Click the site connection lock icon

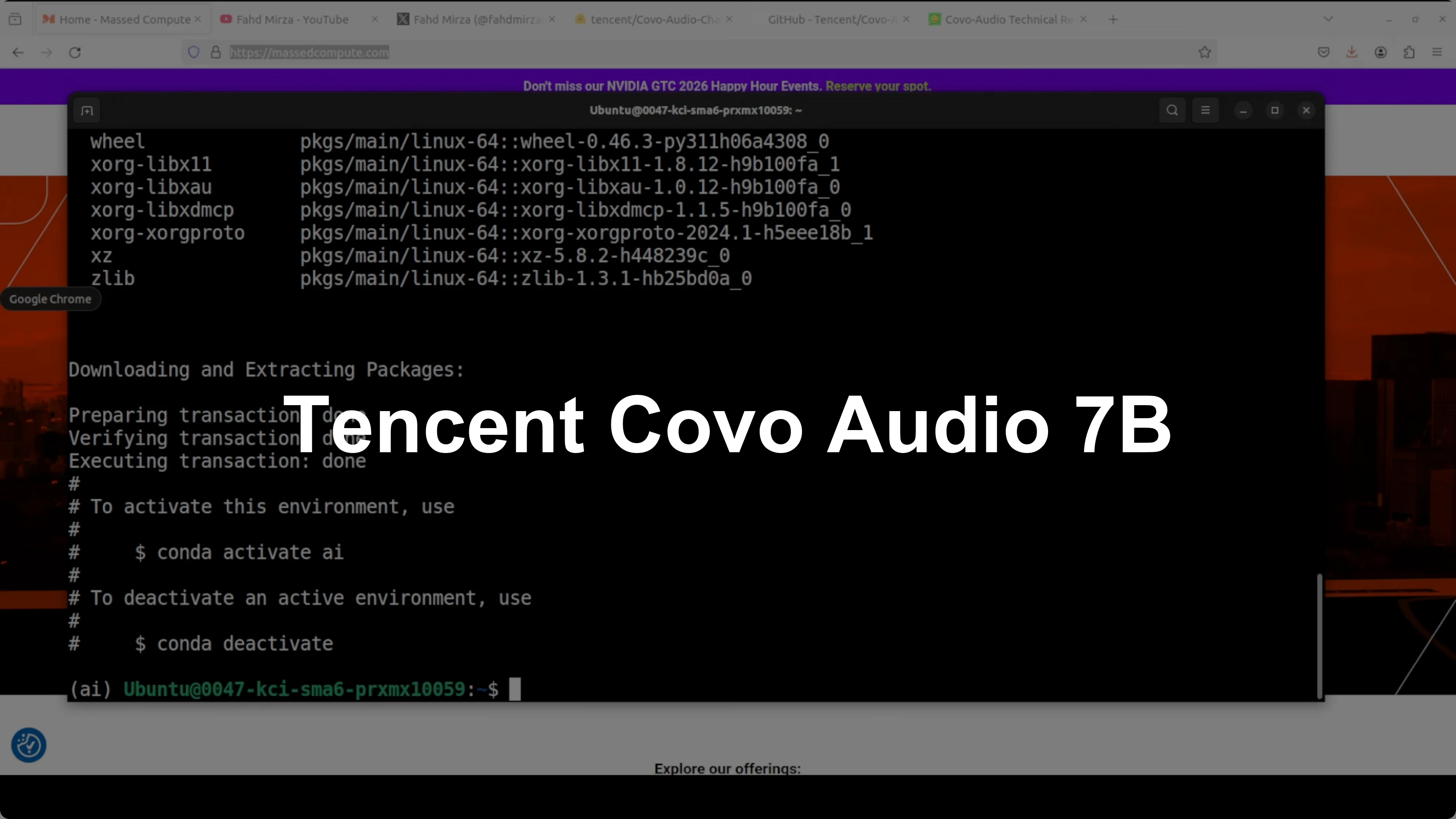[215, 52]
